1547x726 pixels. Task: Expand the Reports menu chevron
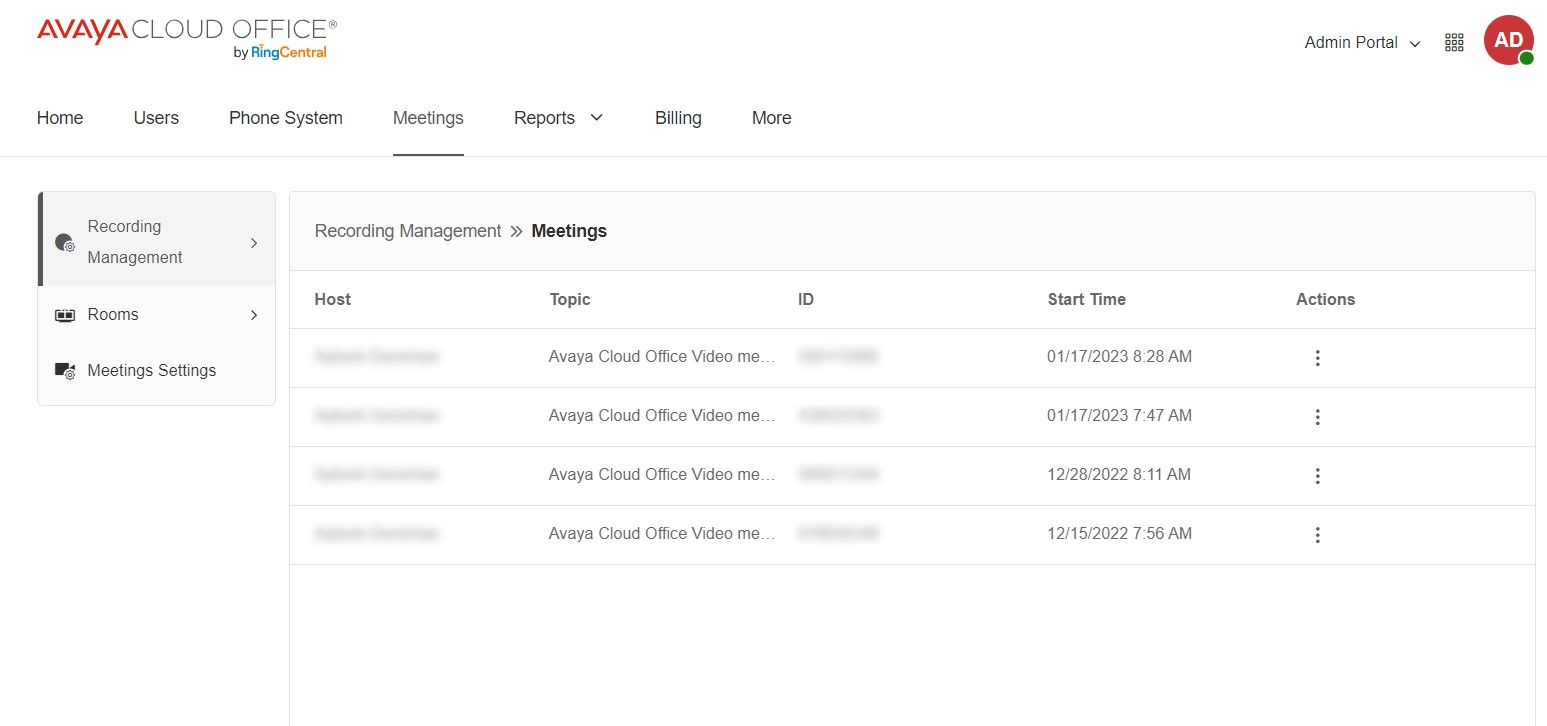(x=597, y=118)
